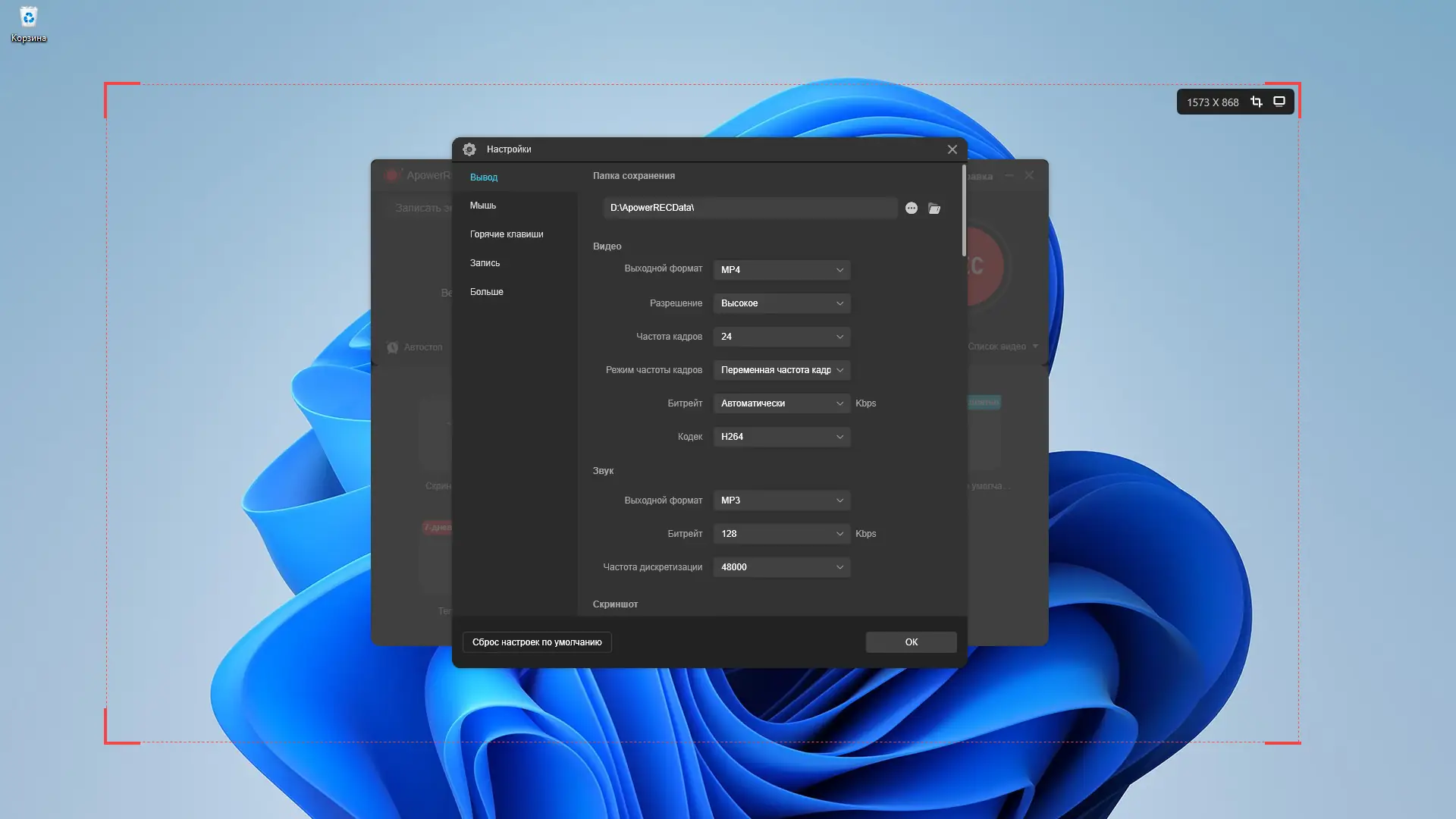Click the crop region icon in size toolbar

click(1257, 102)
